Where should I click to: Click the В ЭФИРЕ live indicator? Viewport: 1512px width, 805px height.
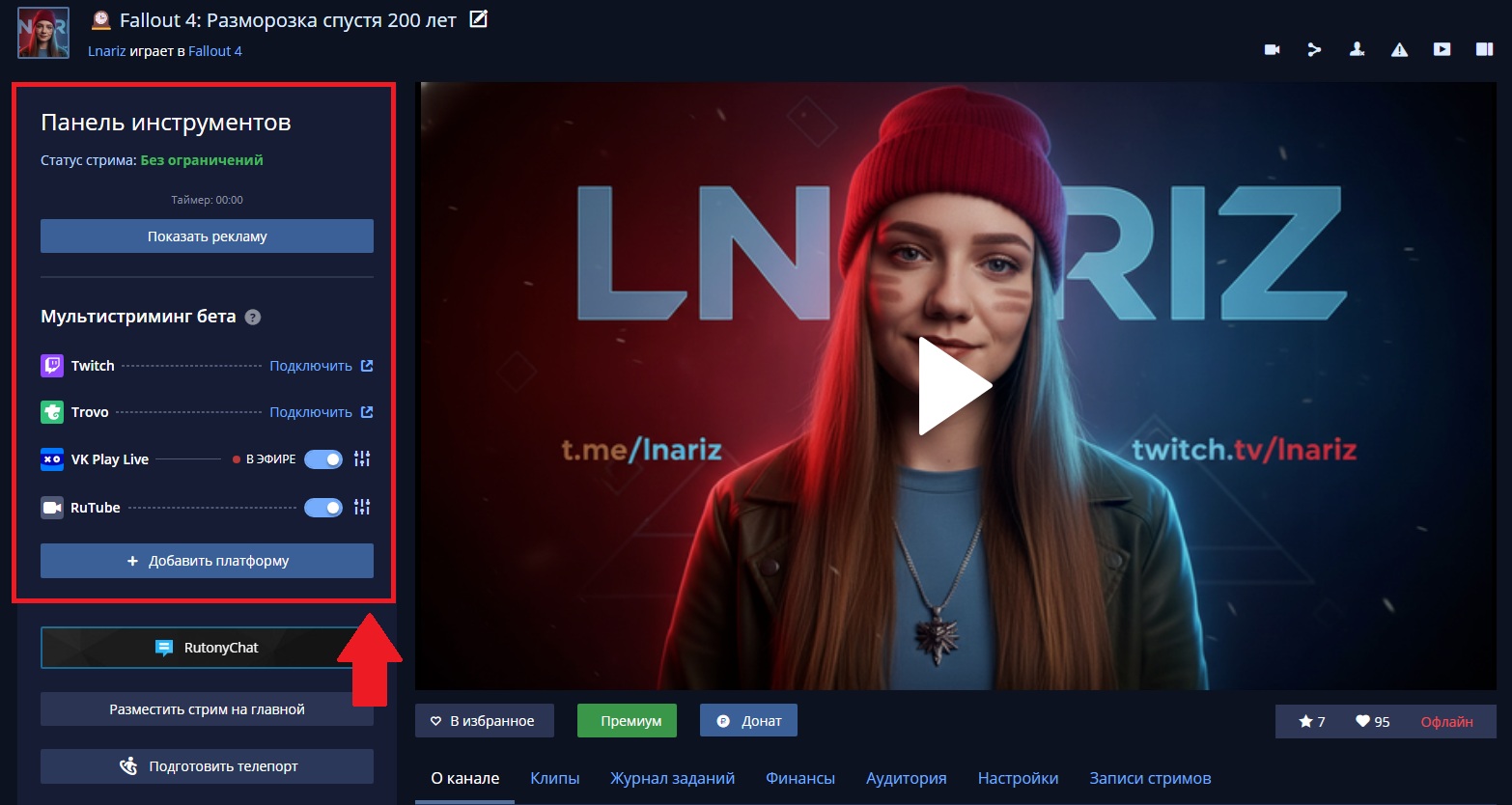coord(265,459)
